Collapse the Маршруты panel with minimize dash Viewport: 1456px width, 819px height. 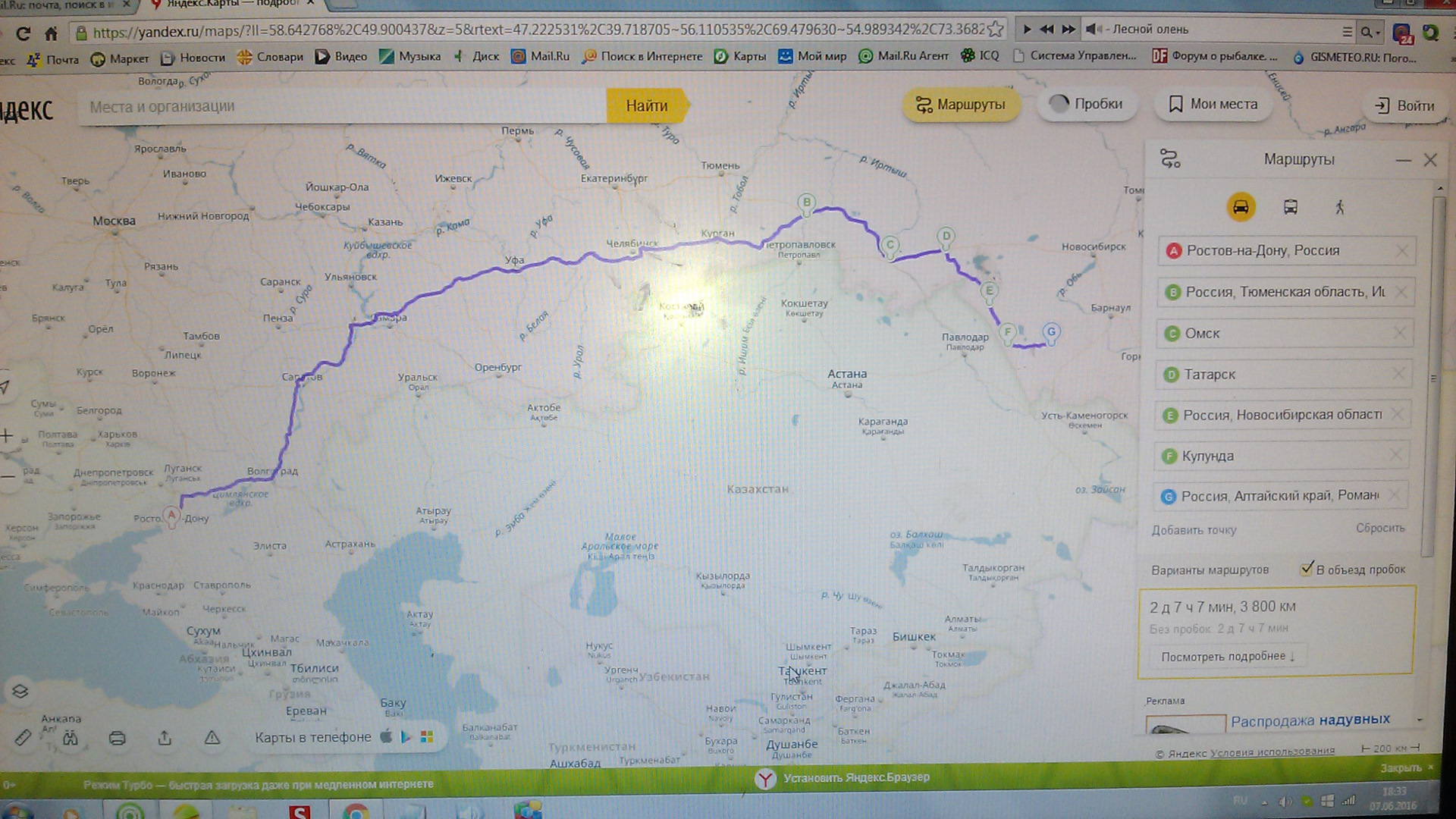[x=1403, y=160]
